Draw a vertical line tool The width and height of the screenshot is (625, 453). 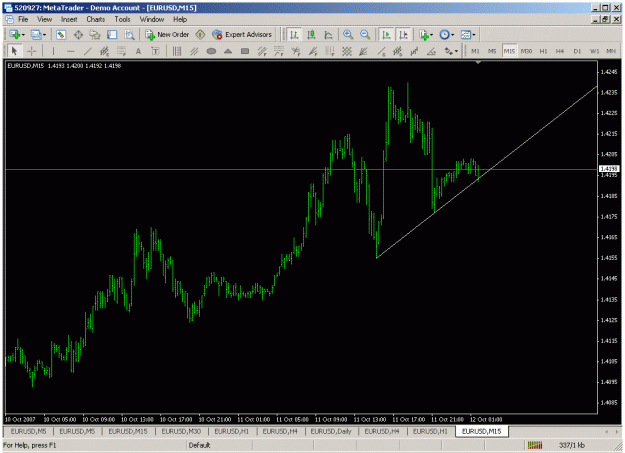click(x=53, y=51)
